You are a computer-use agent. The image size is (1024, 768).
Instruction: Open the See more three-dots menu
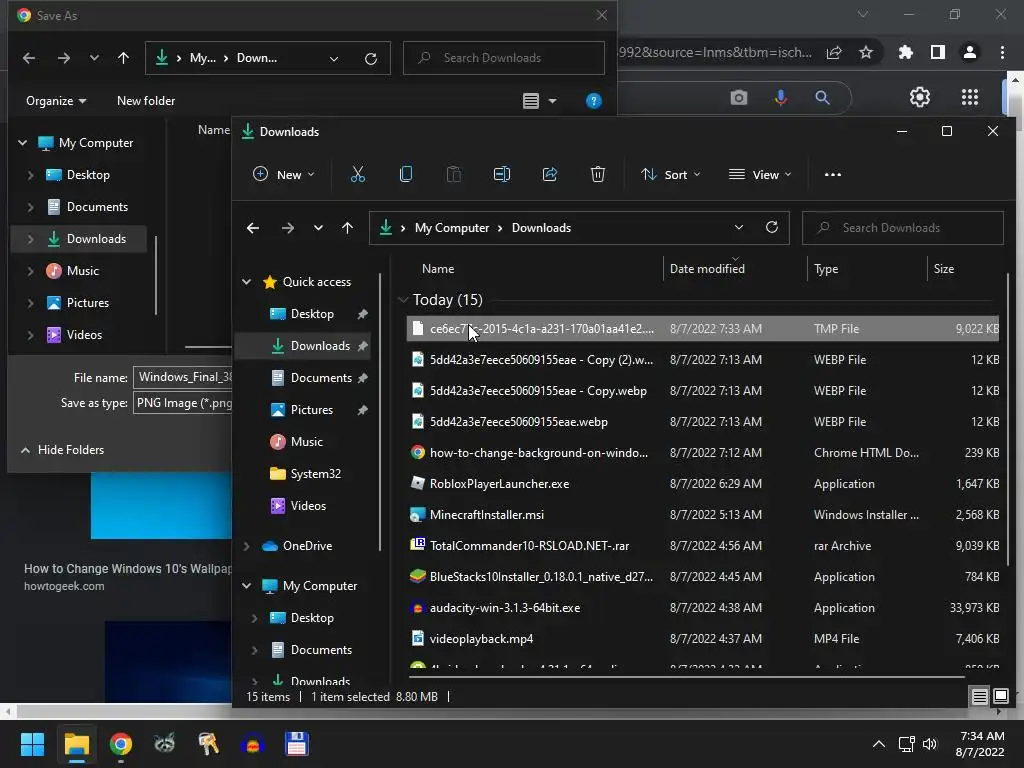[833, 174]
